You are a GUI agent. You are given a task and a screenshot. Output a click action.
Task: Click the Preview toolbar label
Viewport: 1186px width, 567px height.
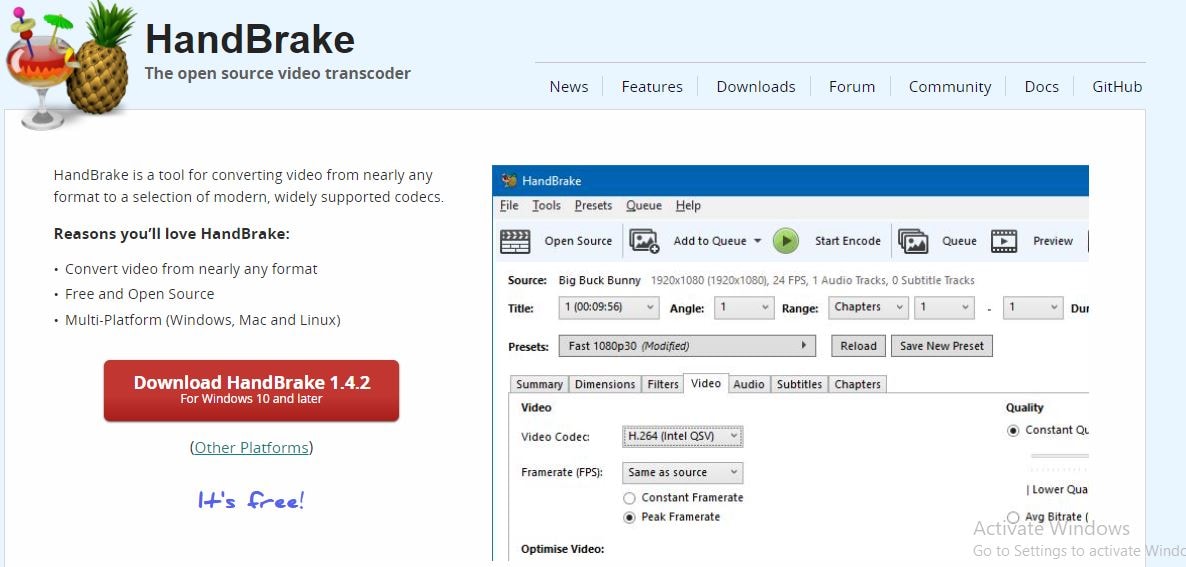(x=1053, y=241)
